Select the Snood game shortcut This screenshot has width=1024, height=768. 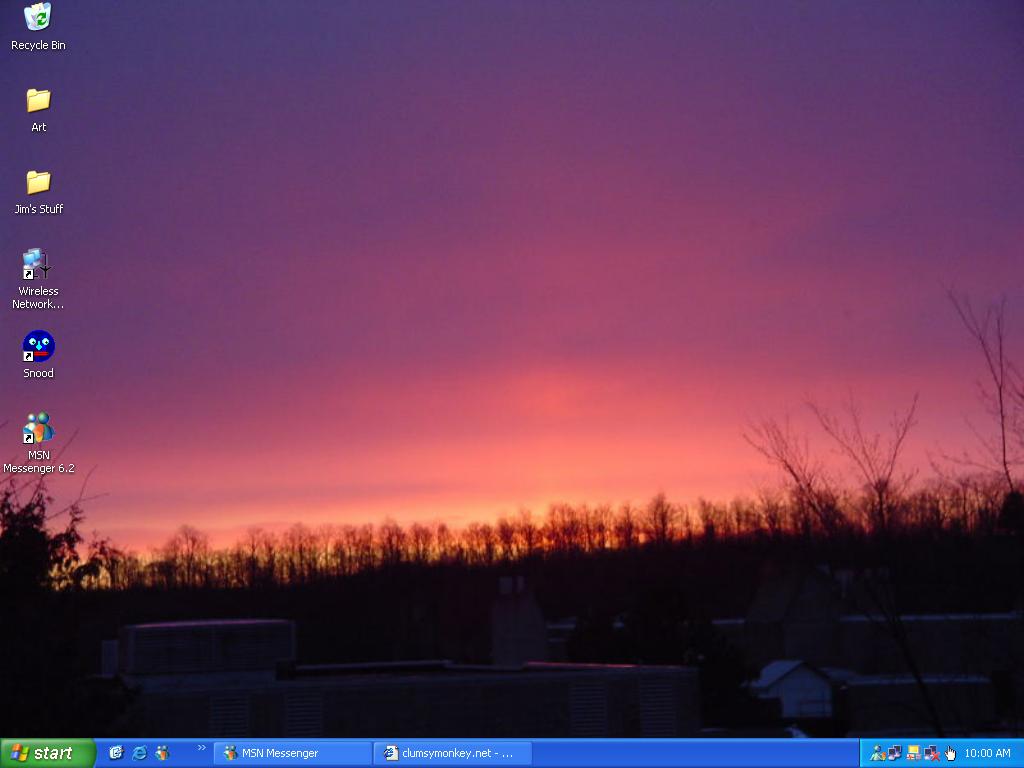click(x=38, y=347)
